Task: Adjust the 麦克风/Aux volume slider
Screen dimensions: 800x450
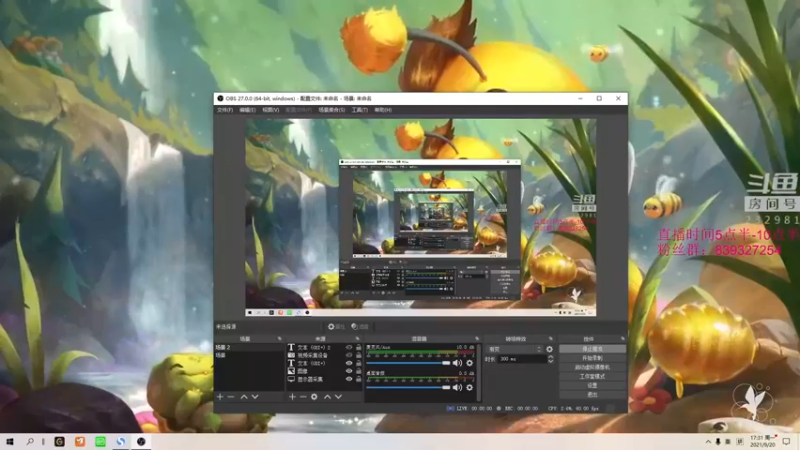Action: 408,363
